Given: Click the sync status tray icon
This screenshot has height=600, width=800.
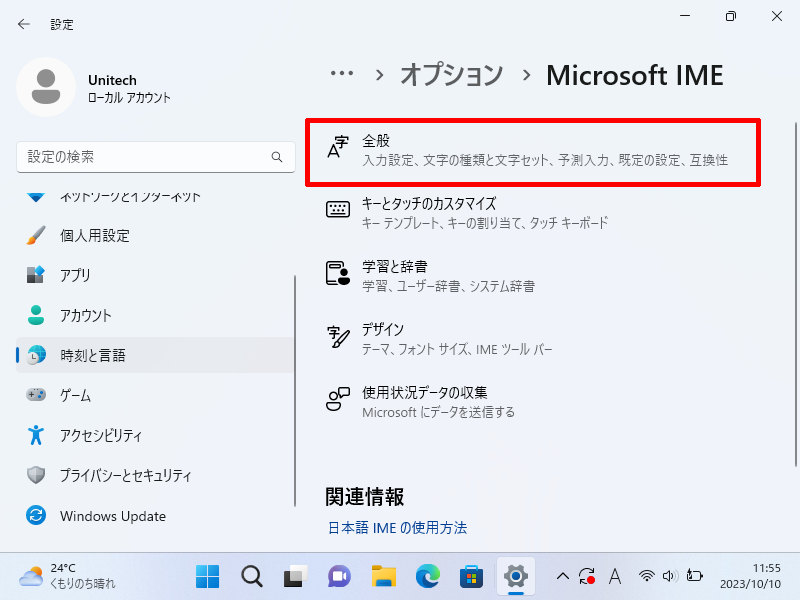Looking at the screenshot, I should (587, 577).
